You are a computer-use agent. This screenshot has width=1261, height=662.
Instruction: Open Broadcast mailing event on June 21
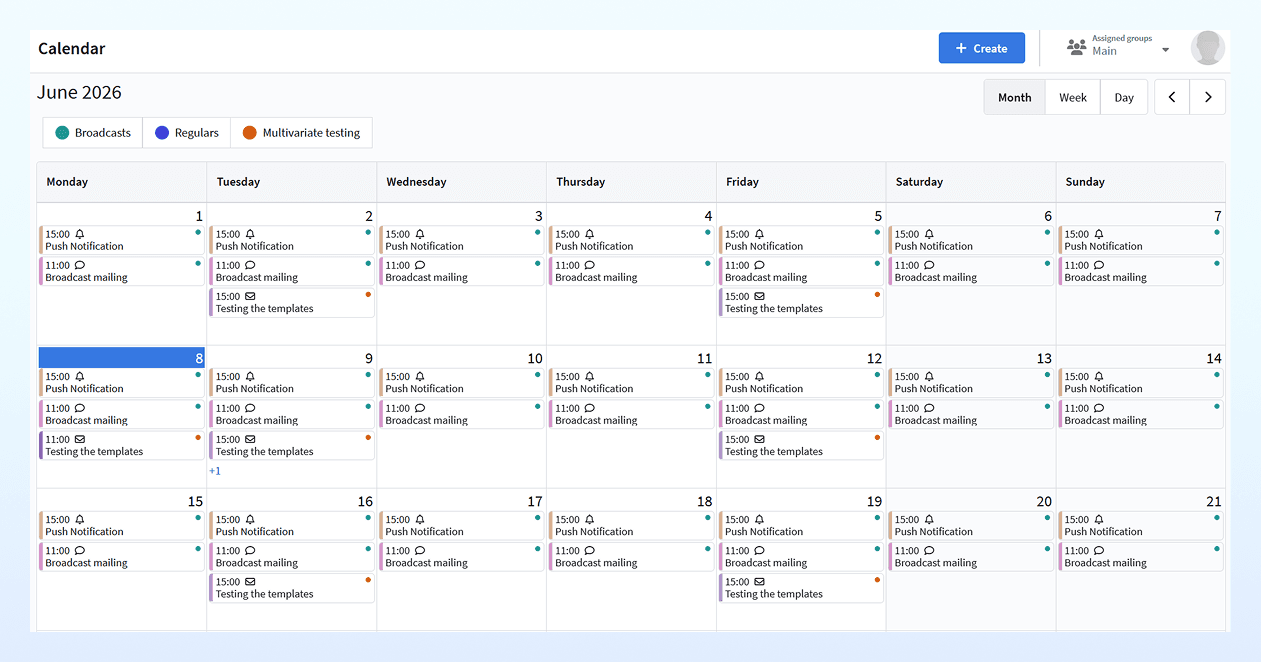[1141, 557]
